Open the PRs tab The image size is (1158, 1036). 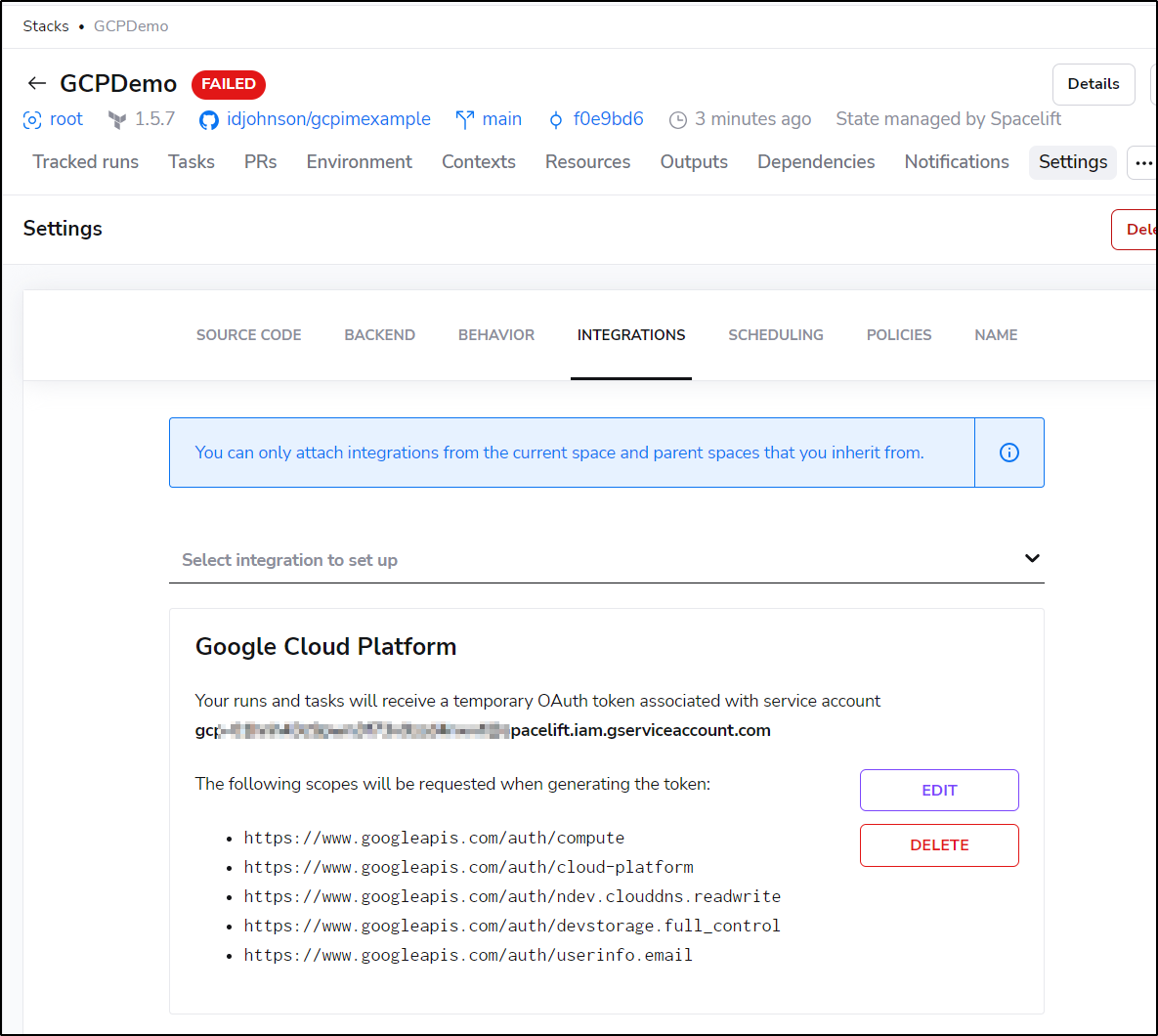(261, 161)
